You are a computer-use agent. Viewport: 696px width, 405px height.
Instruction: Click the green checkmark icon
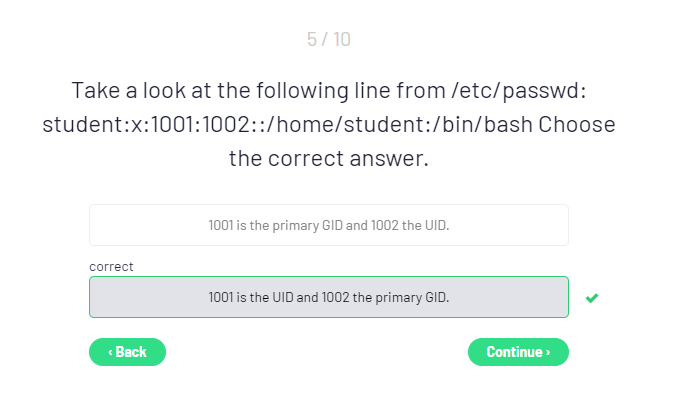tap(592, 298)
